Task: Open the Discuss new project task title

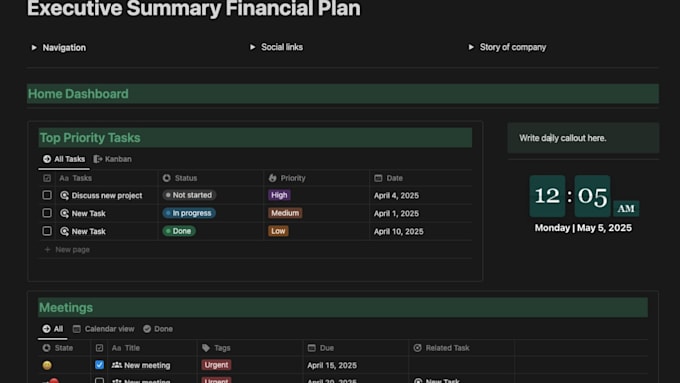Action: pyautogui.click(x=107, y=196)
